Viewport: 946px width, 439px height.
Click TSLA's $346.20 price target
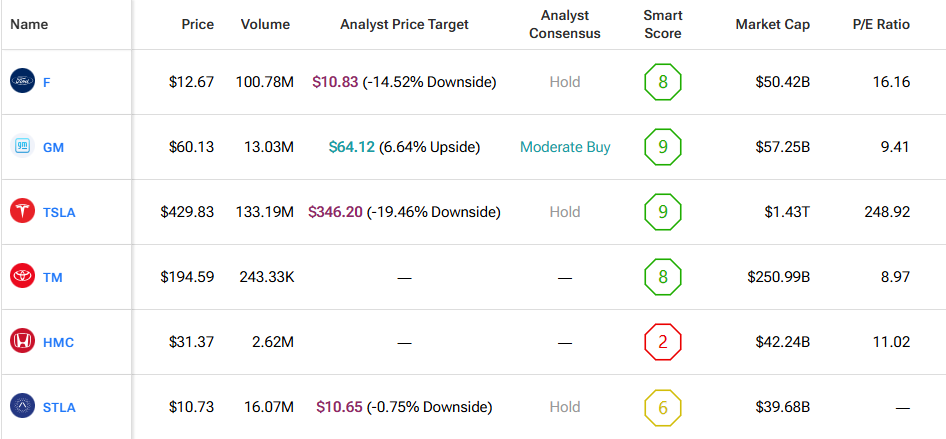pos(335,212)
